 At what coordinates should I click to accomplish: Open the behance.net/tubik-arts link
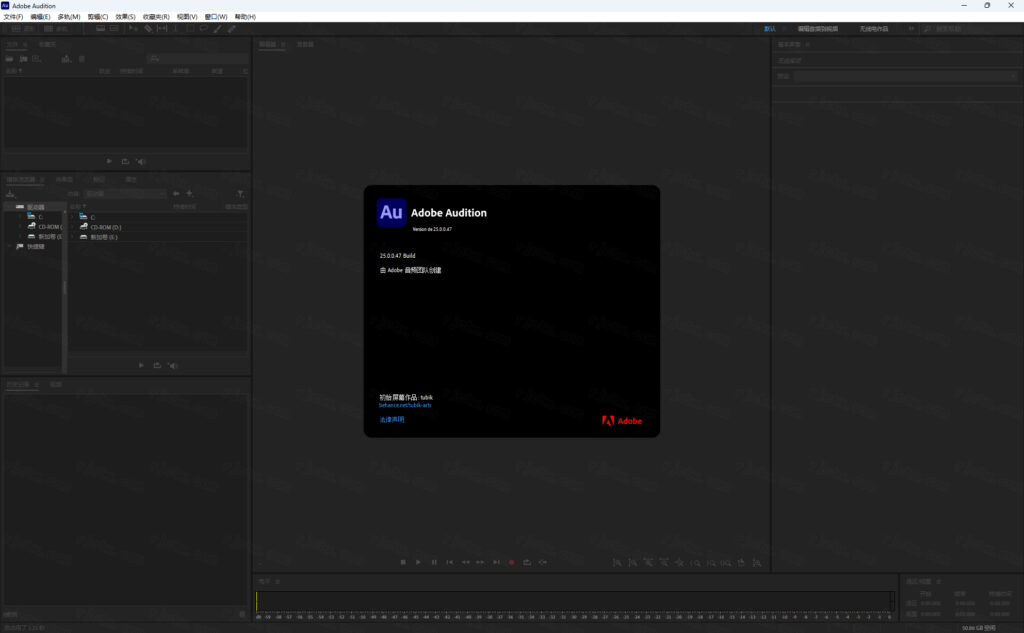tap(405, 405)
